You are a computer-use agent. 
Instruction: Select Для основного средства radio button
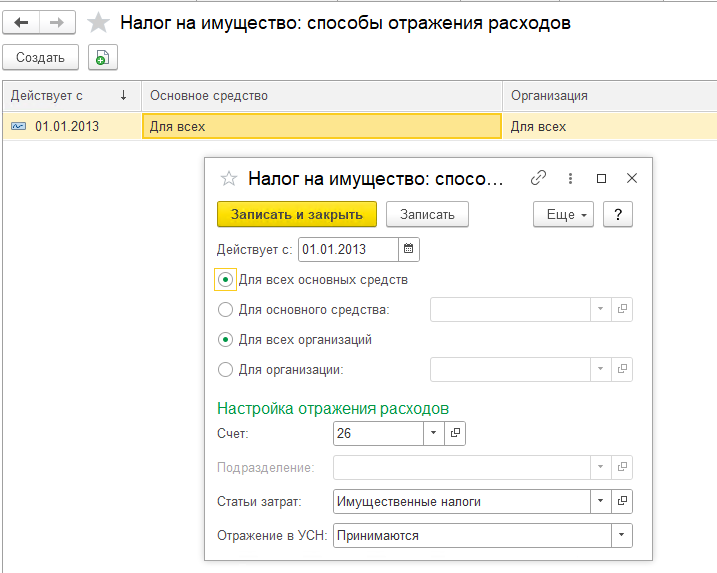(x=225, y=310)
